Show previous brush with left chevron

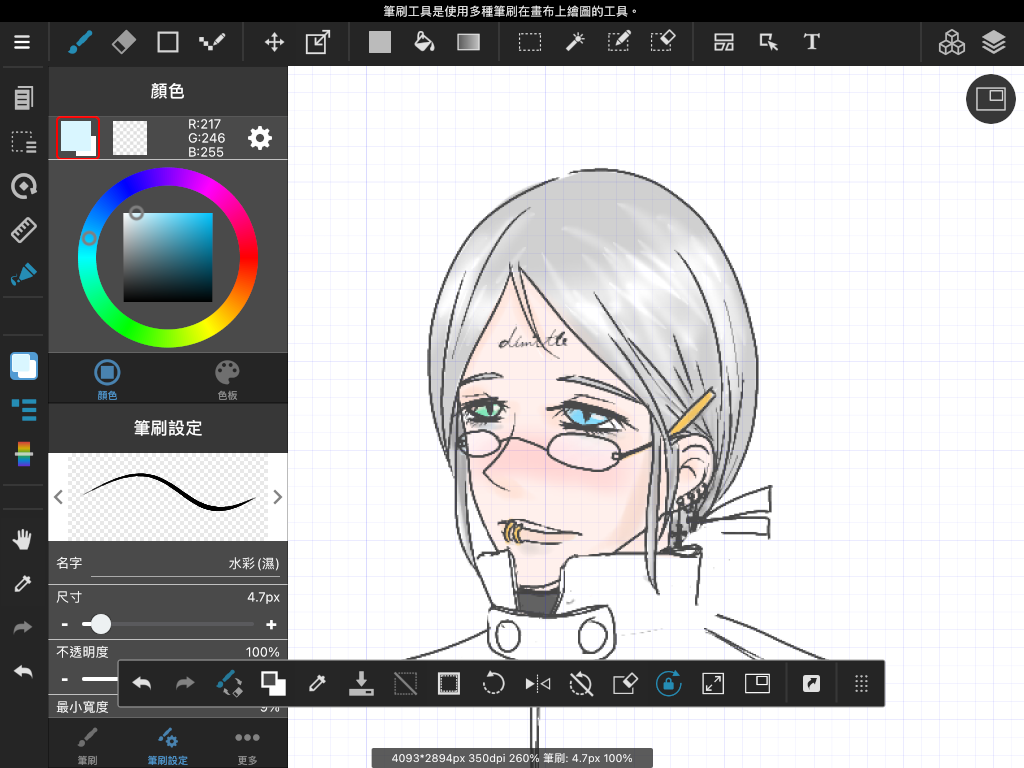[x=59, y=497]
